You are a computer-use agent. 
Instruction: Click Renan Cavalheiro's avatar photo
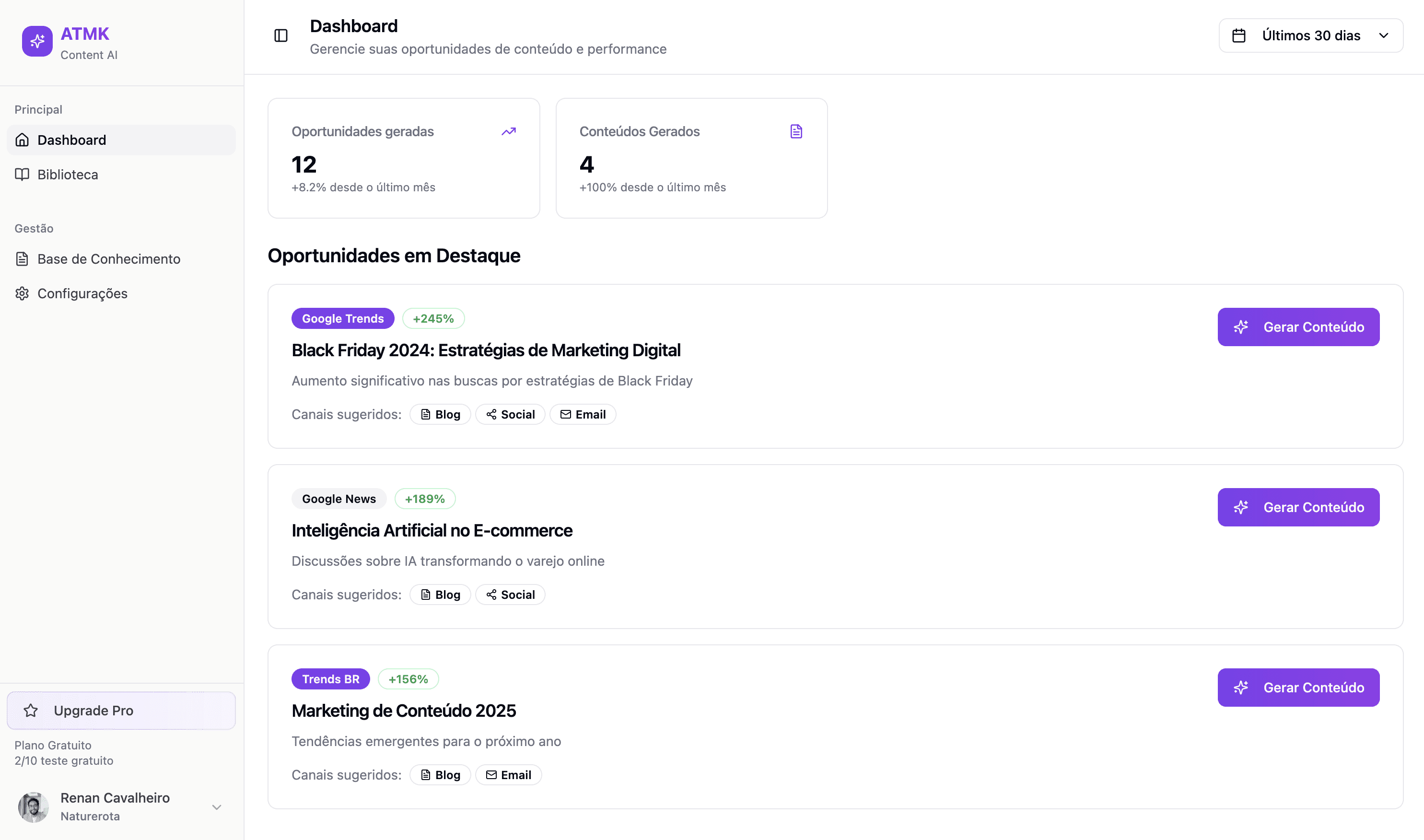coord(33,806)
